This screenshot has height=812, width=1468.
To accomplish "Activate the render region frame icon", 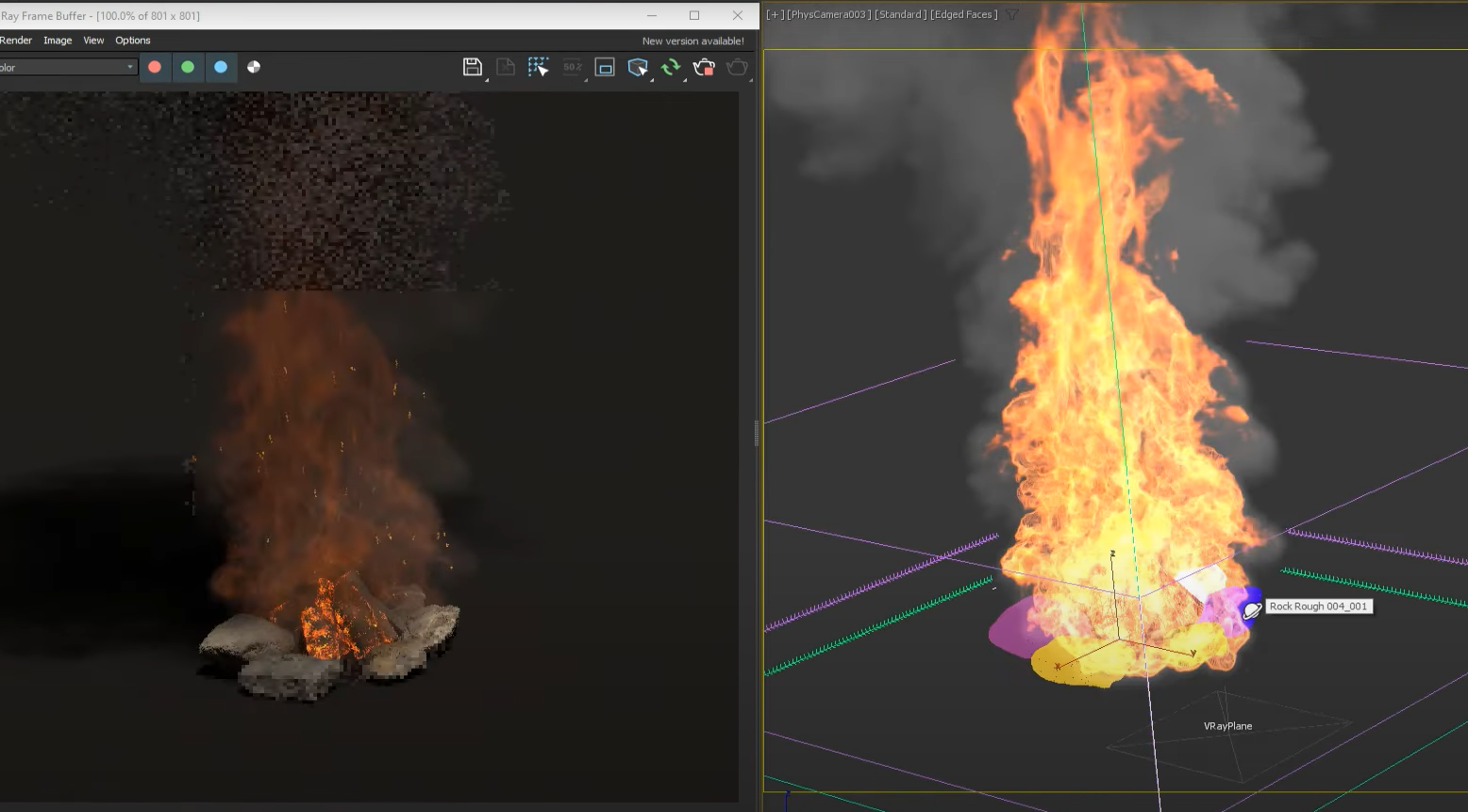I will [x=604, y=66].
